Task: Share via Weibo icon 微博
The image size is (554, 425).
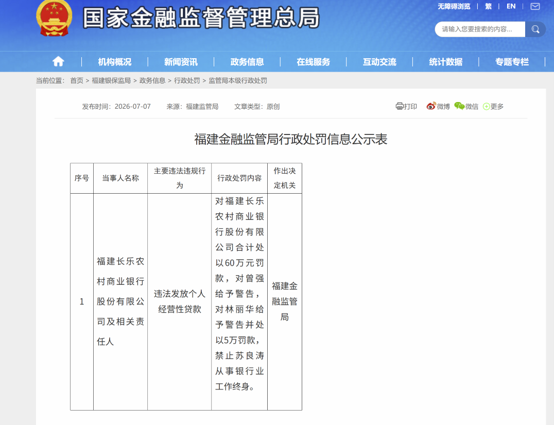Action: [x=438, y=106]
